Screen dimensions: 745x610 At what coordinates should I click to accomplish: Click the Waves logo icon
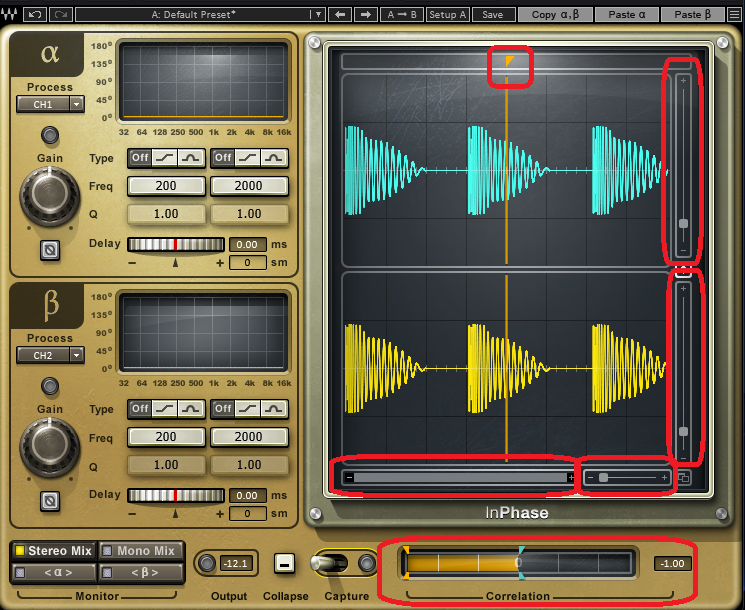click(10, 14)
